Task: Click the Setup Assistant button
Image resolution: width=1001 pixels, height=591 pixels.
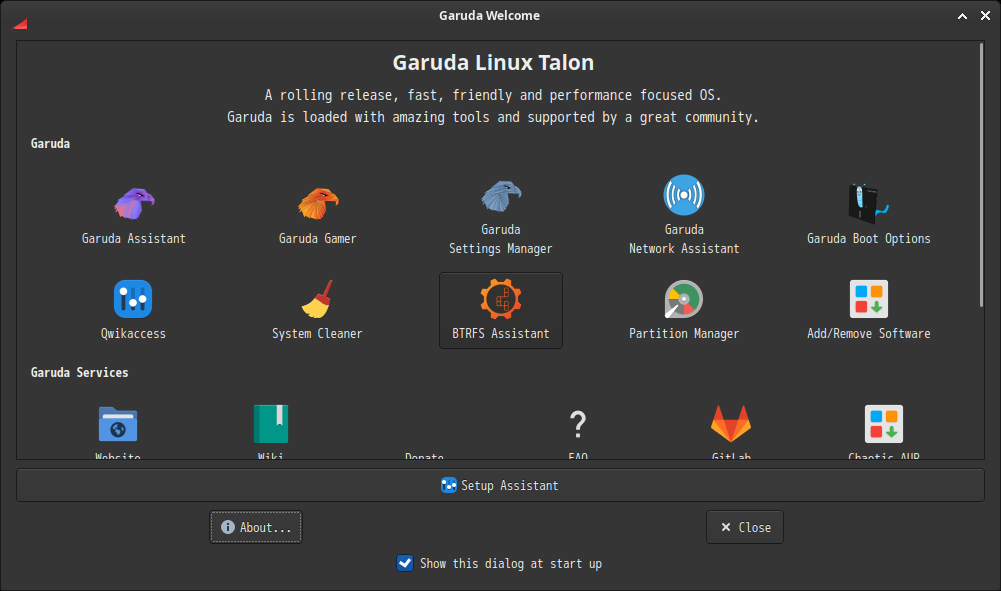Action: click(x=500, y=486)
